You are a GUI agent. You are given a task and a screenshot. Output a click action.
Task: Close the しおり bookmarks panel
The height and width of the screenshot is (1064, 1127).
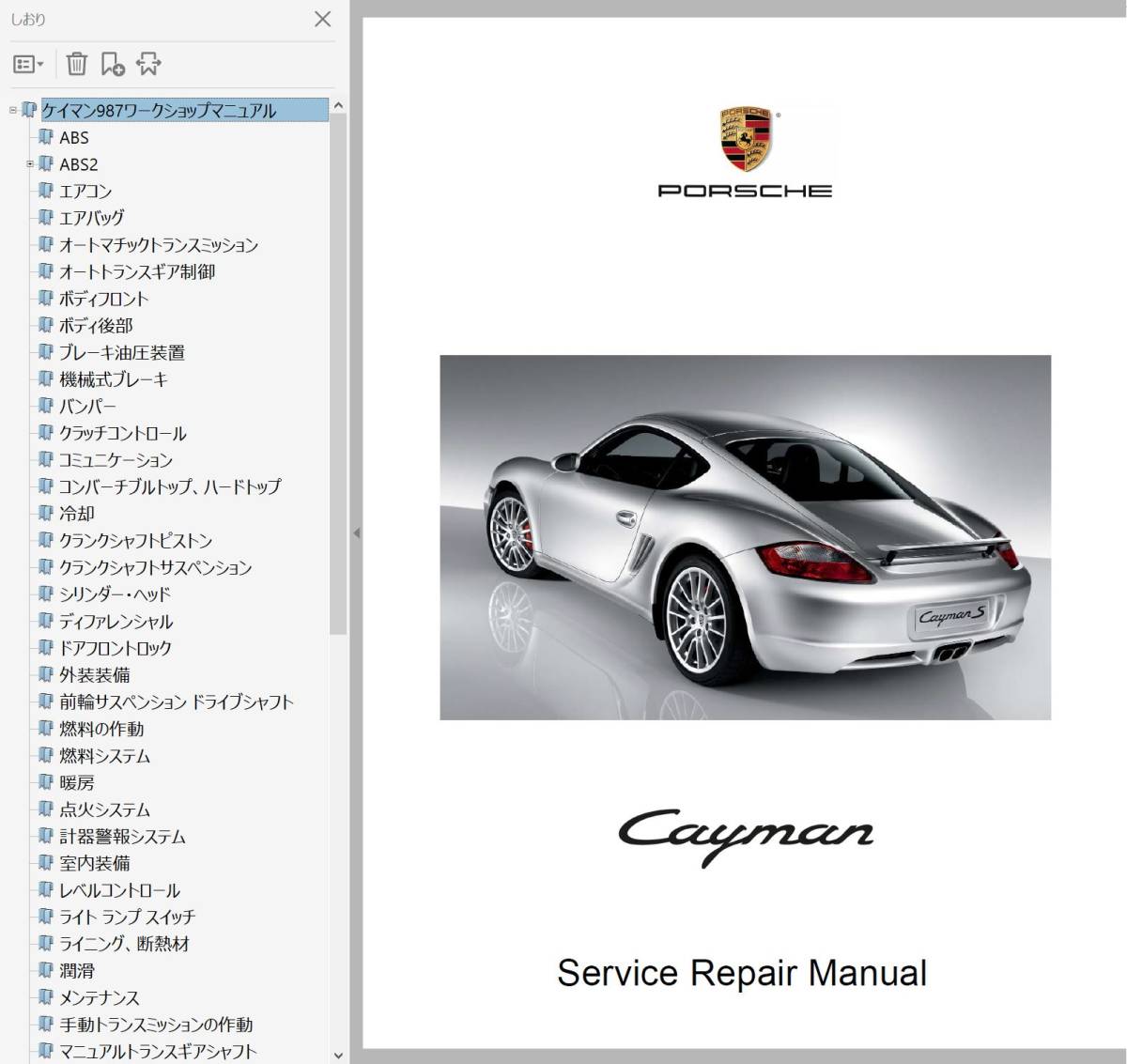point(322,19)
